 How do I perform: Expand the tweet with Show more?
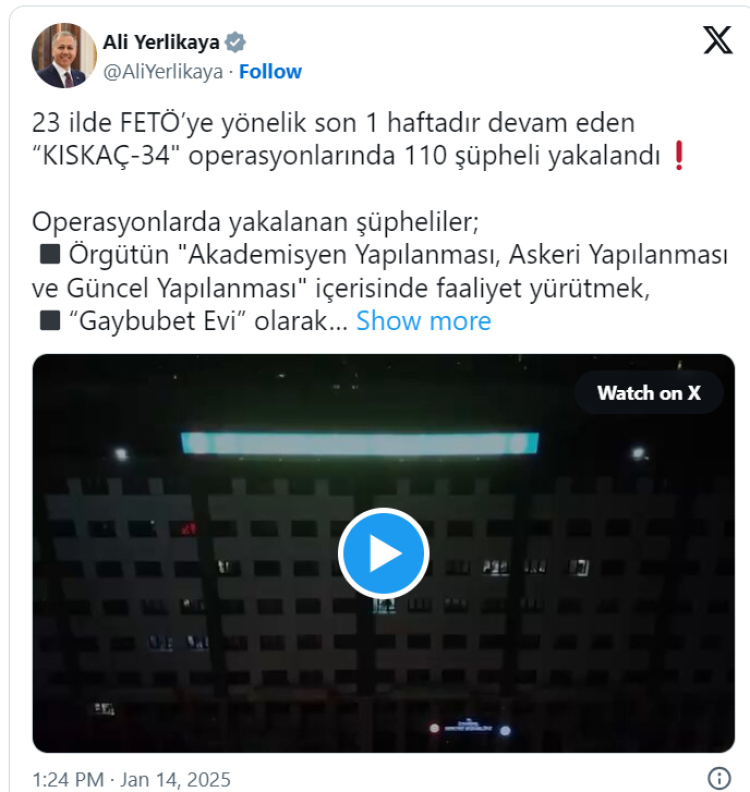[423, 321]
